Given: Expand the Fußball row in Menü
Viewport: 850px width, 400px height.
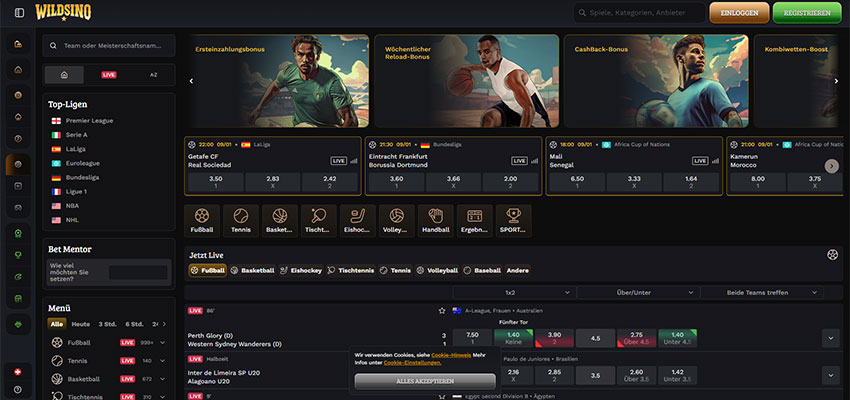Looking at the screenshot, I should pos(163,343).
